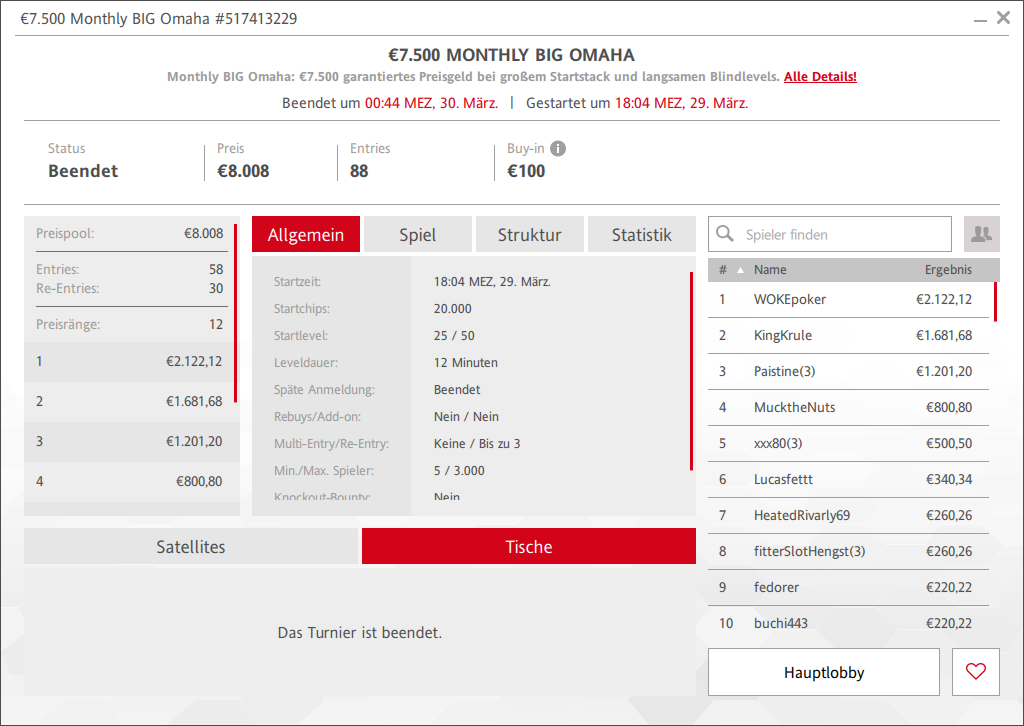The height and width of the screenshot is (726, 1024).
Task: Open the Struktur tab
Action: 529,235
